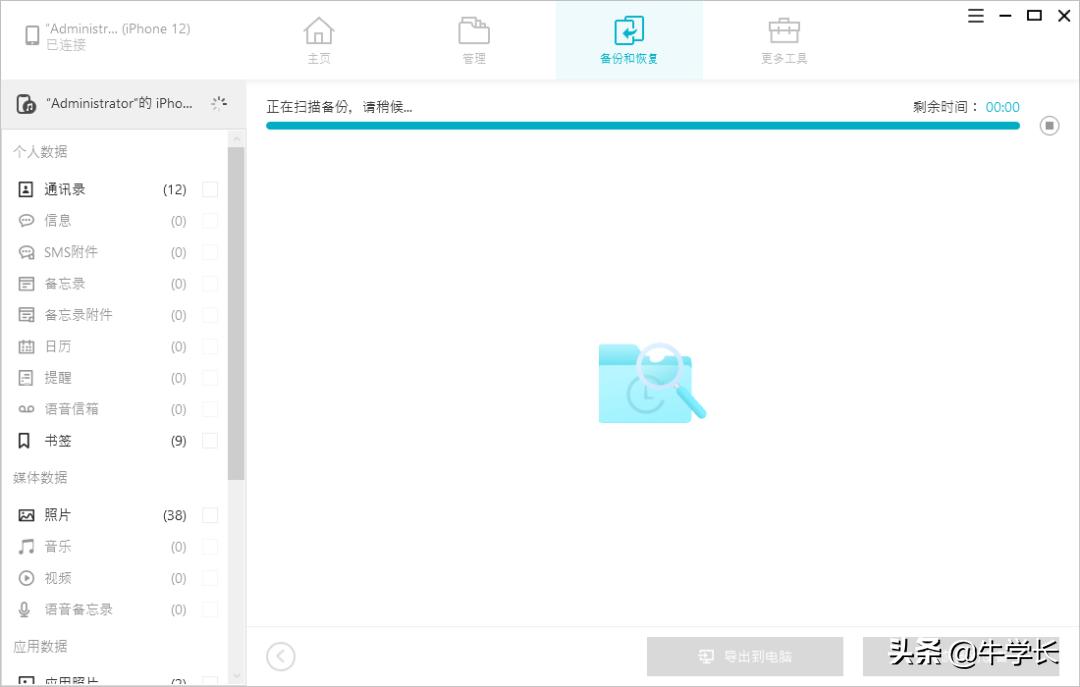Select the 通讯录 contacts icon in sidebar
Viewport: 1080px width, 687px height.
point(26,189)
